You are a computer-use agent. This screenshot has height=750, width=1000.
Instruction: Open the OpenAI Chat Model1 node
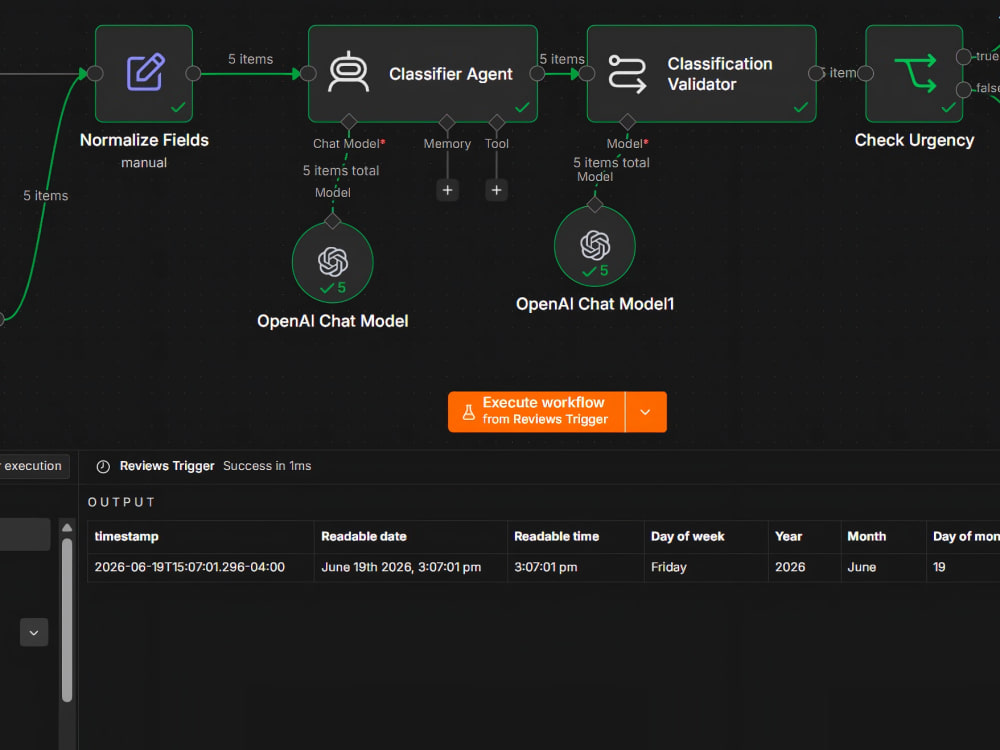click(594, 246)
